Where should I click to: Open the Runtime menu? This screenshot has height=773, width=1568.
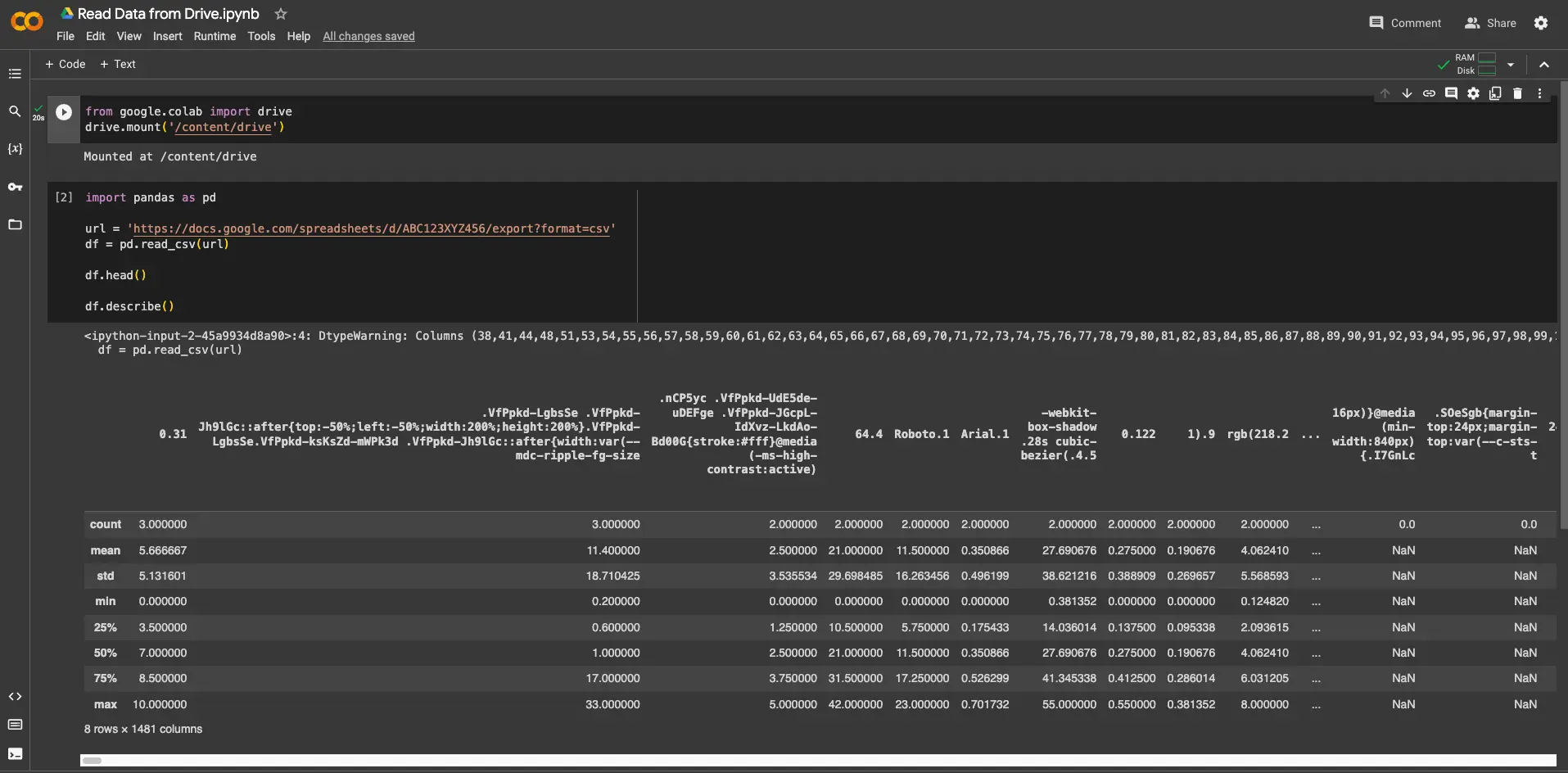pos(214,36)
